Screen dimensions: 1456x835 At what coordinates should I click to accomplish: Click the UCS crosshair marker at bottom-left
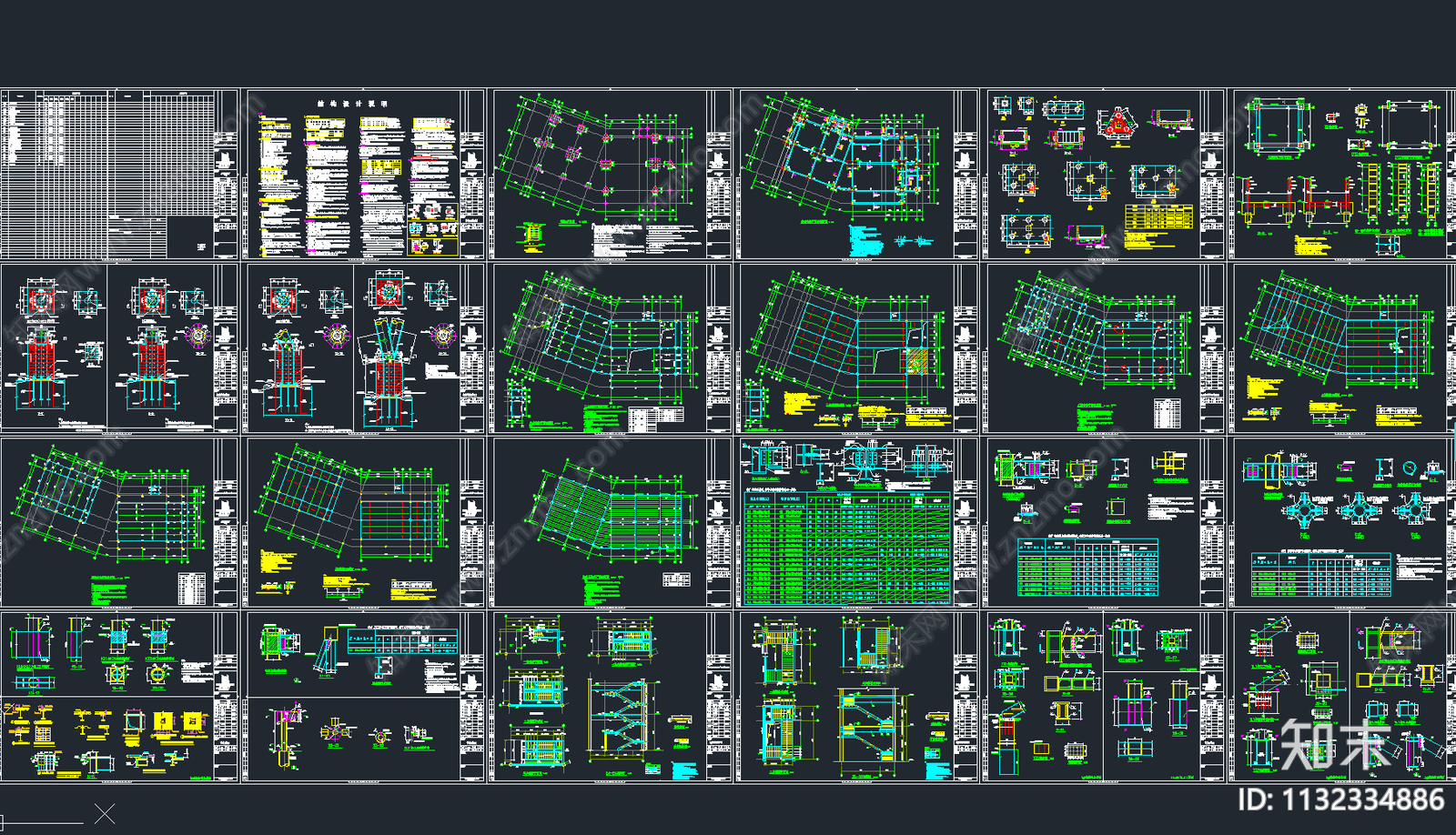click(x=105, y=814)
